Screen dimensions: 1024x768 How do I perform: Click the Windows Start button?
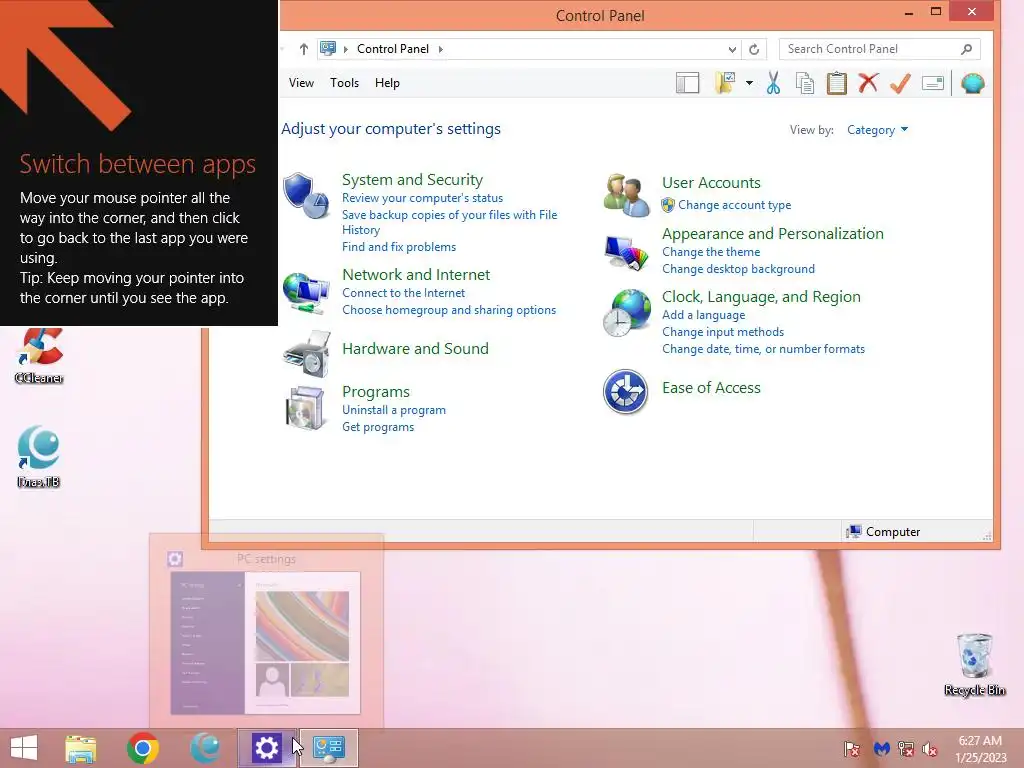coord(24,748)
